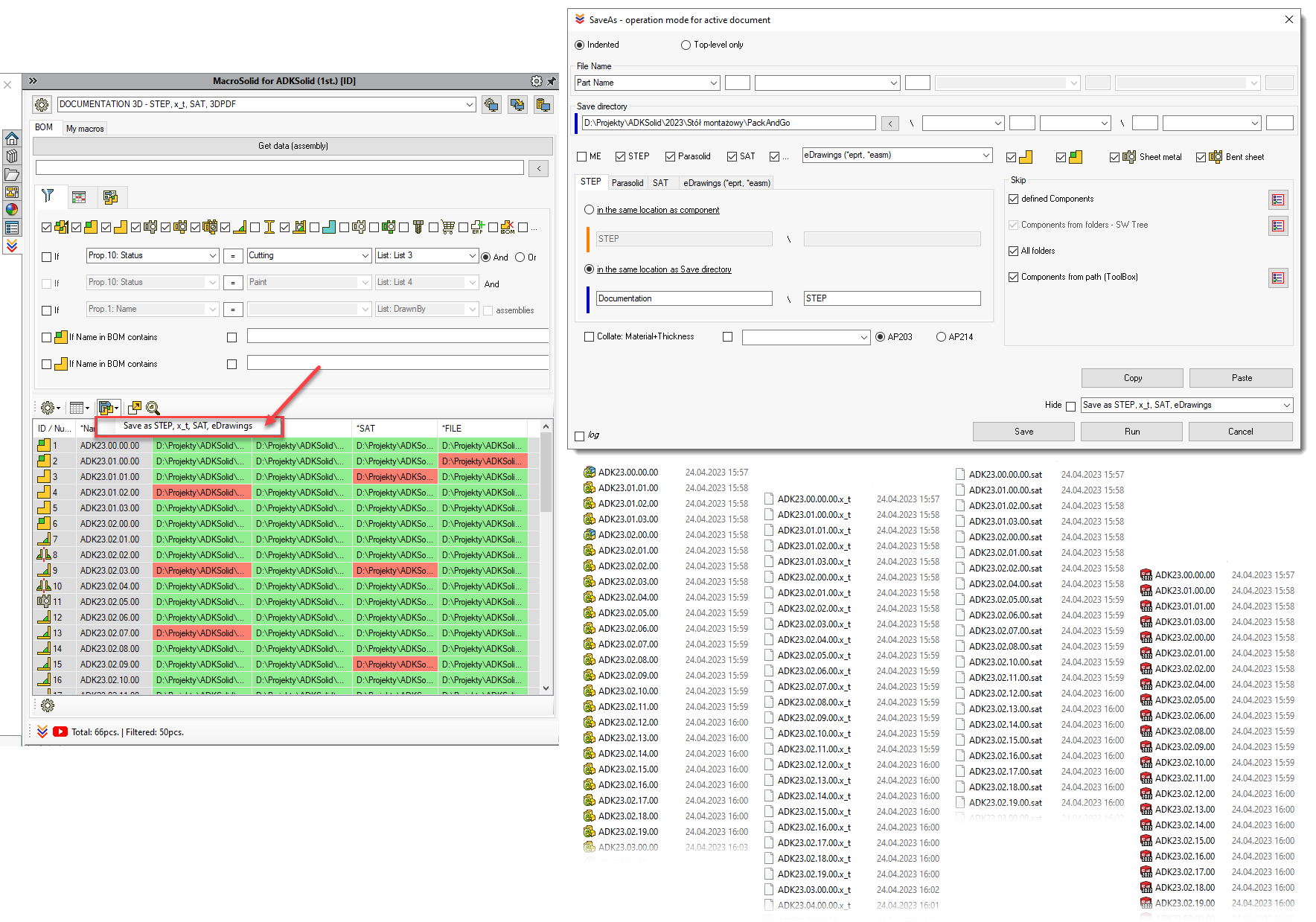This screenshot has width=1316, height=922.
Task: Select the export-parts tab icon
Action: [x=111, y=197]
